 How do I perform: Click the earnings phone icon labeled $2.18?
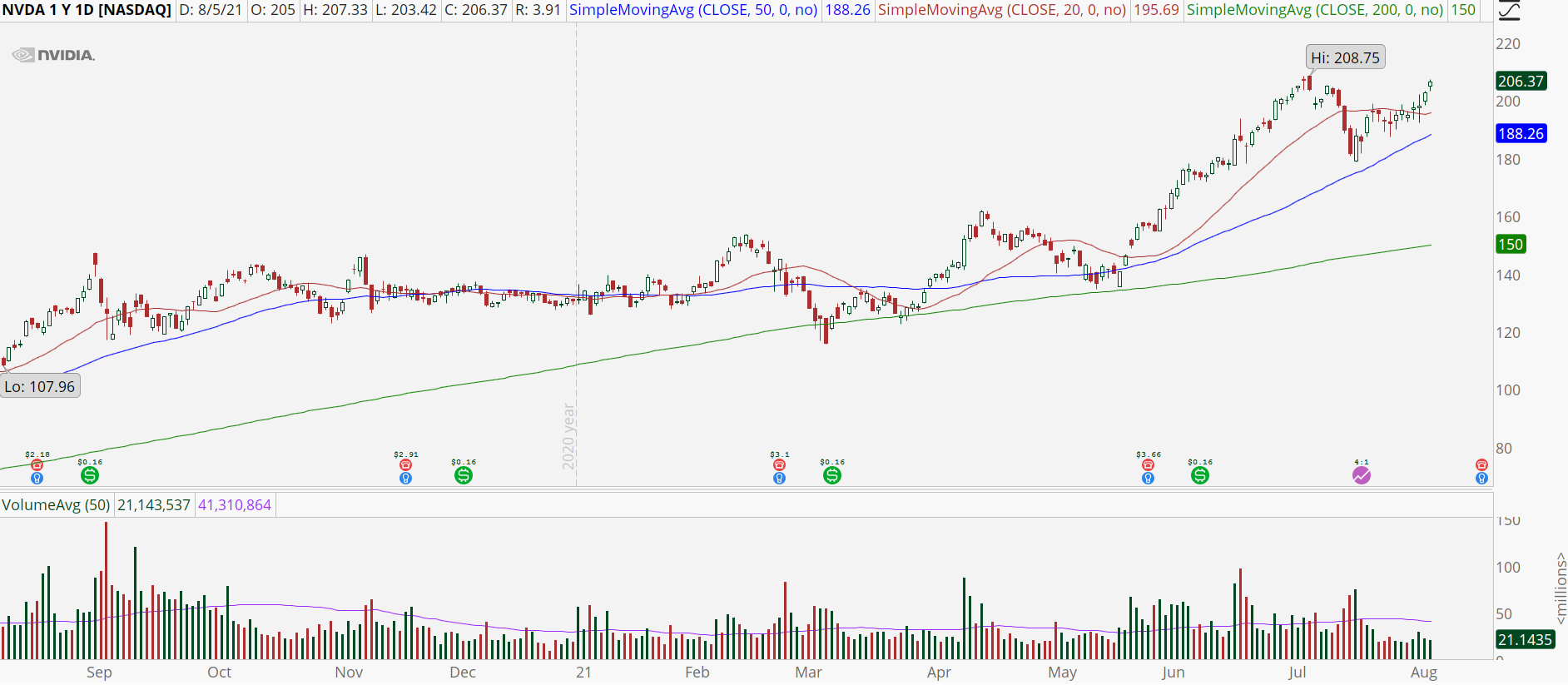pyautogui.click(x=37, y=465)
